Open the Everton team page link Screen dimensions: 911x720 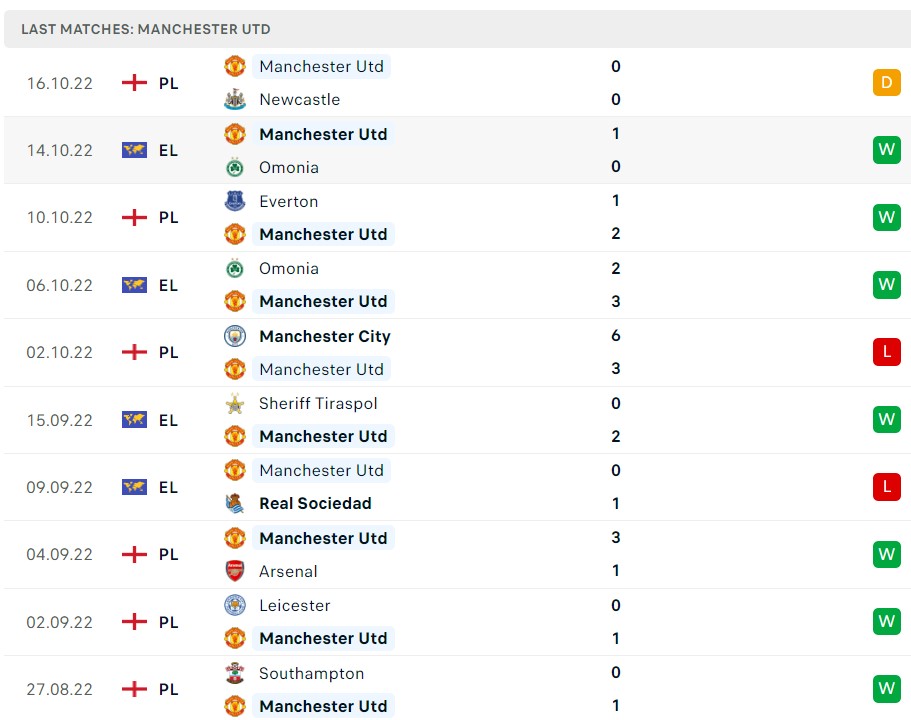(289, 201)
